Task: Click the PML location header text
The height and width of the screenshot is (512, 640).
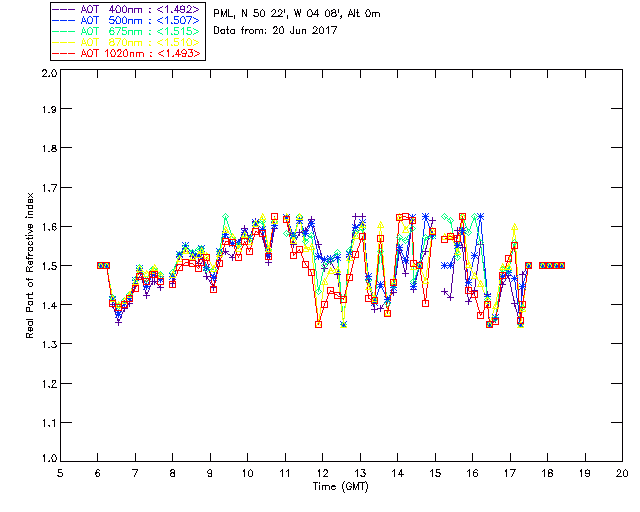Action: 297,14
